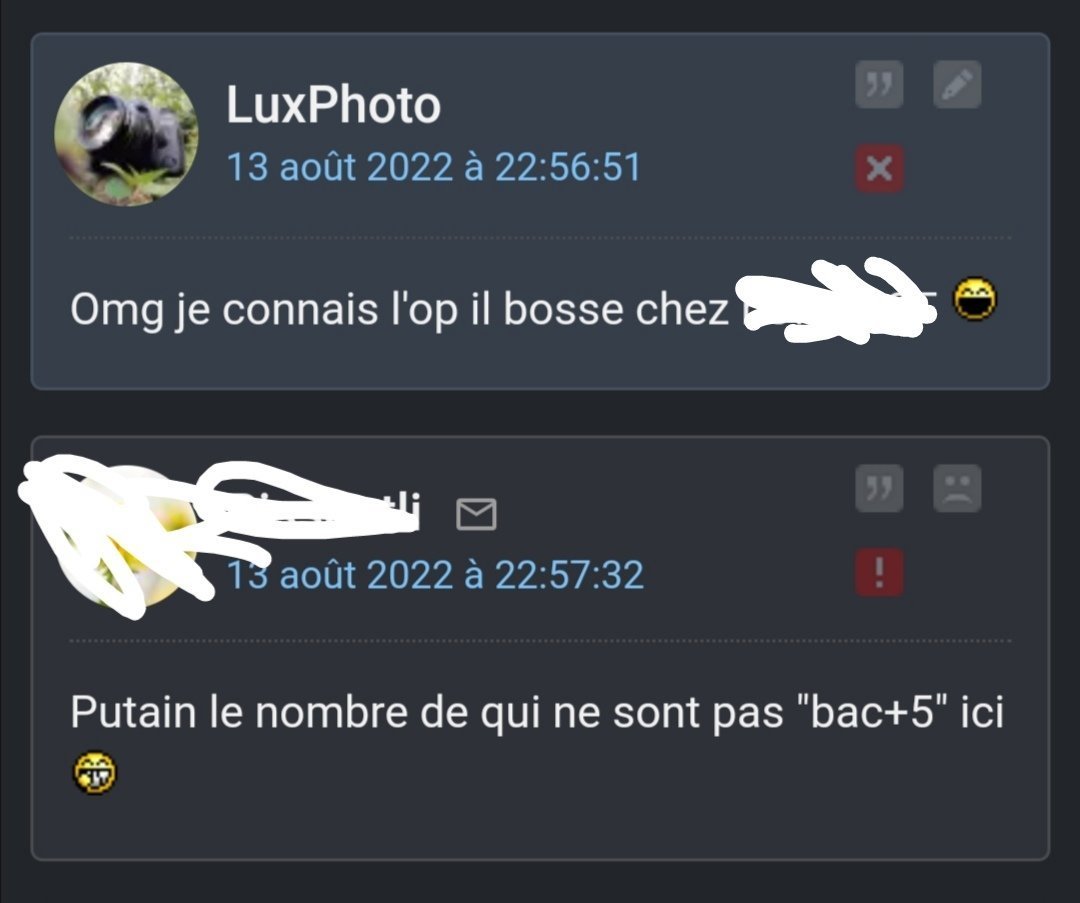This screenshot has width=1080, height=903.
Task: Delete LuxPhoto's post with the red X
Action: pyautogui.click(x=879, y=168)
